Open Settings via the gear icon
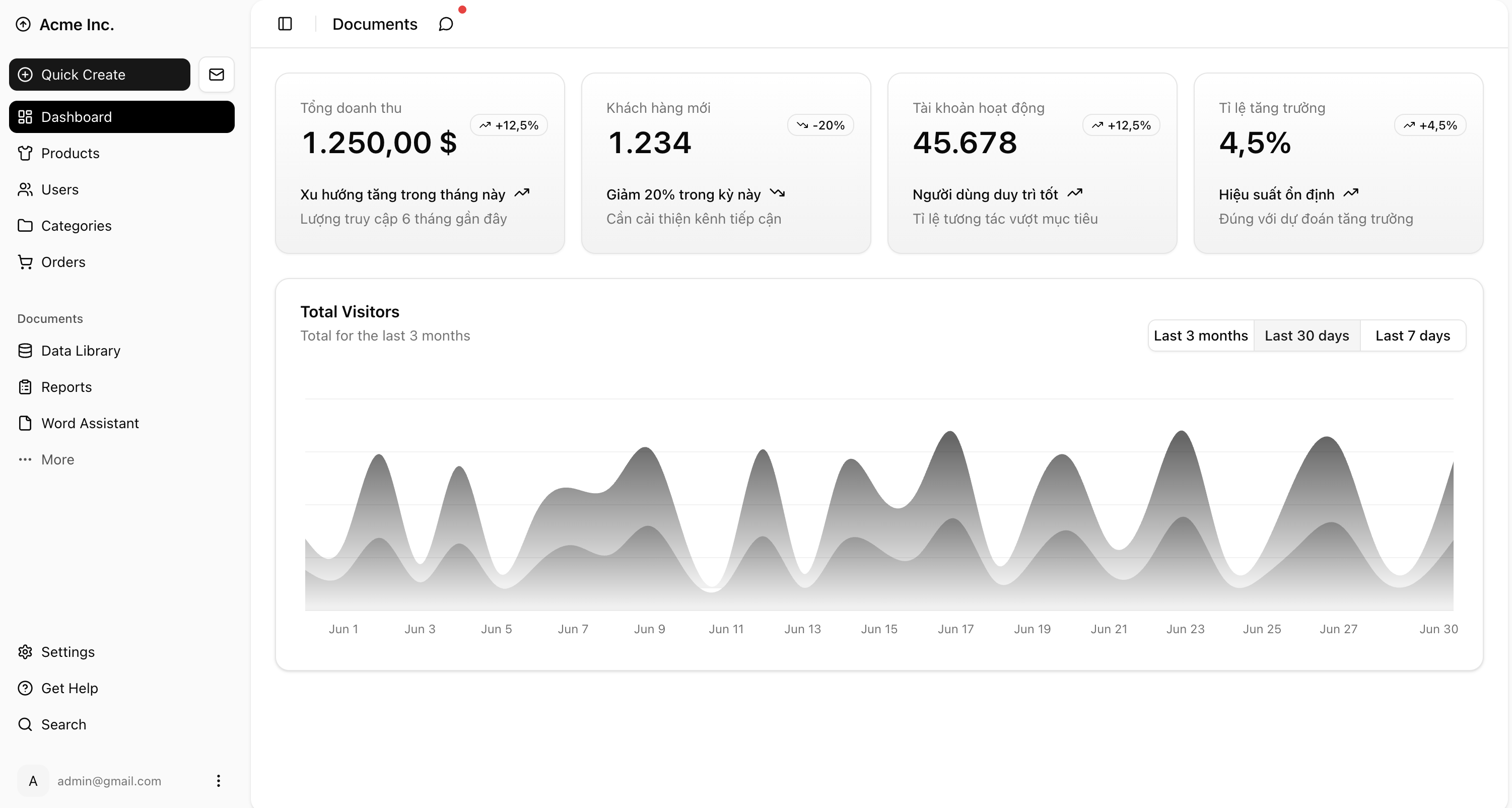The image size is (1512, 808). [x=25, y=652]
